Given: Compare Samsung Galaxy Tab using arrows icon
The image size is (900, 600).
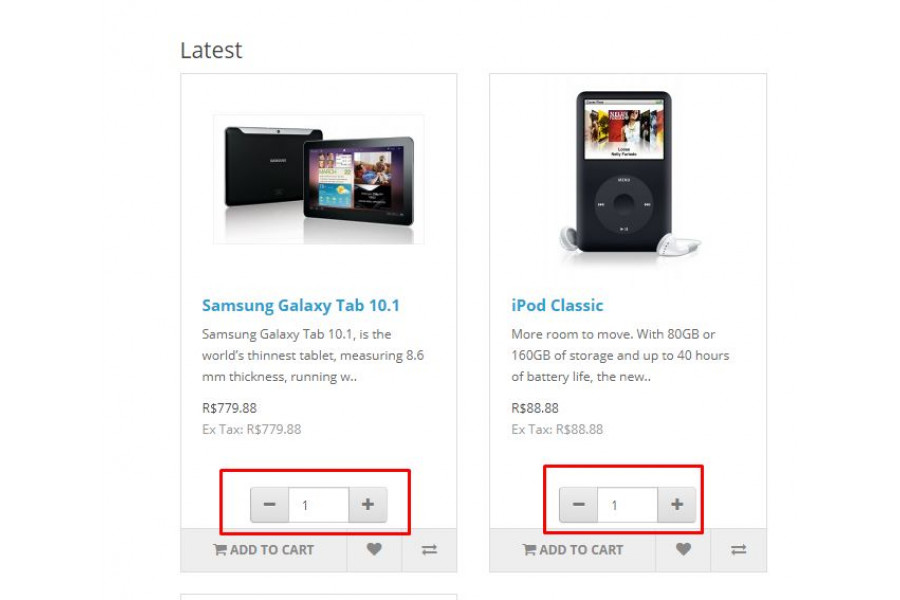Looking at the screenshot, I should click(x=429, y=550).
